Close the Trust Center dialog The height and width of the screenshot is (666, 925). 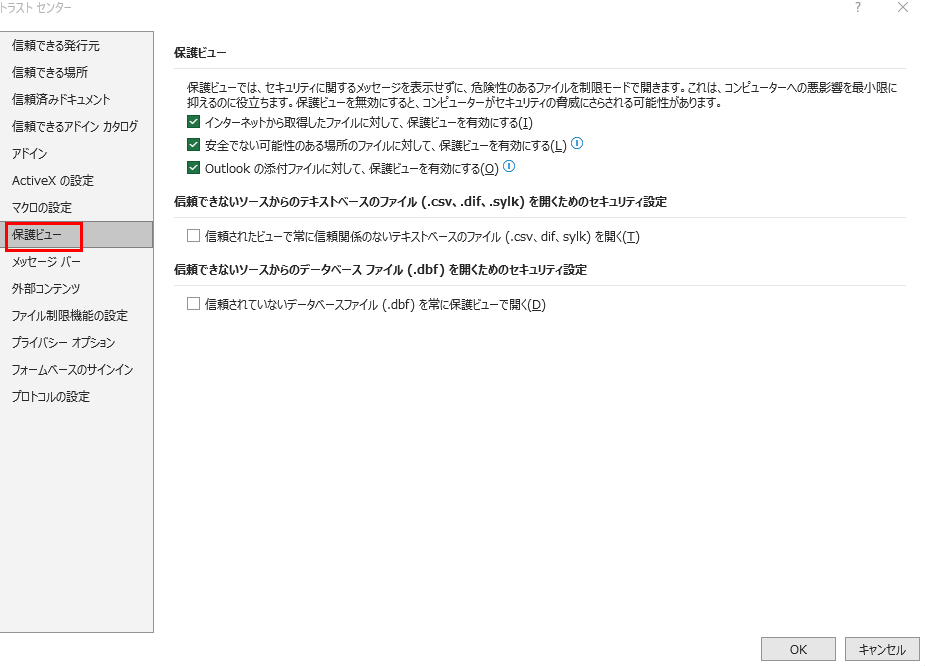(x=903, y=8)
